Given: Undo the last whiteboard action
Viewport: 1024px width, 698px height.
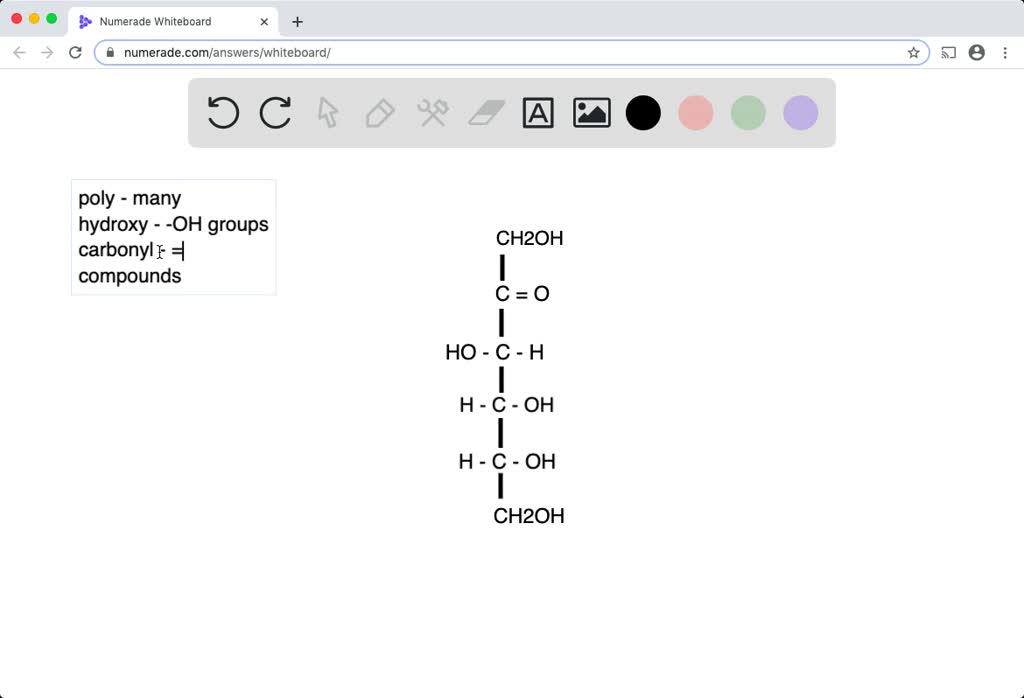Looking at the screenshot, I should pos(223,113).
